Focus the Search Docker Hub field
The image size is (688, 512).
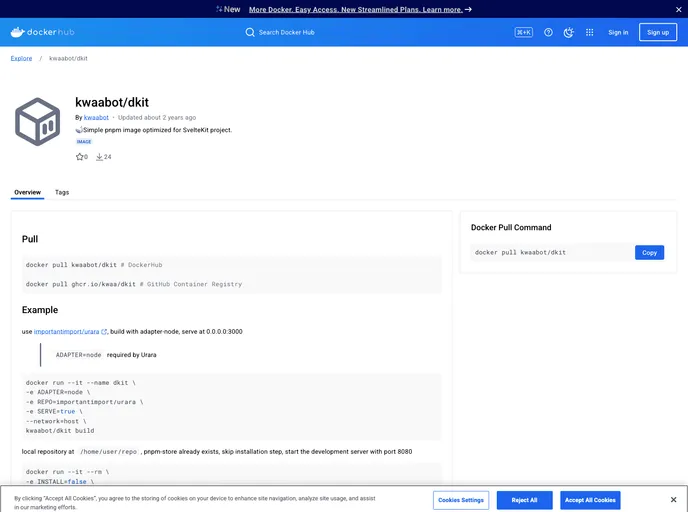coord(287,32)
